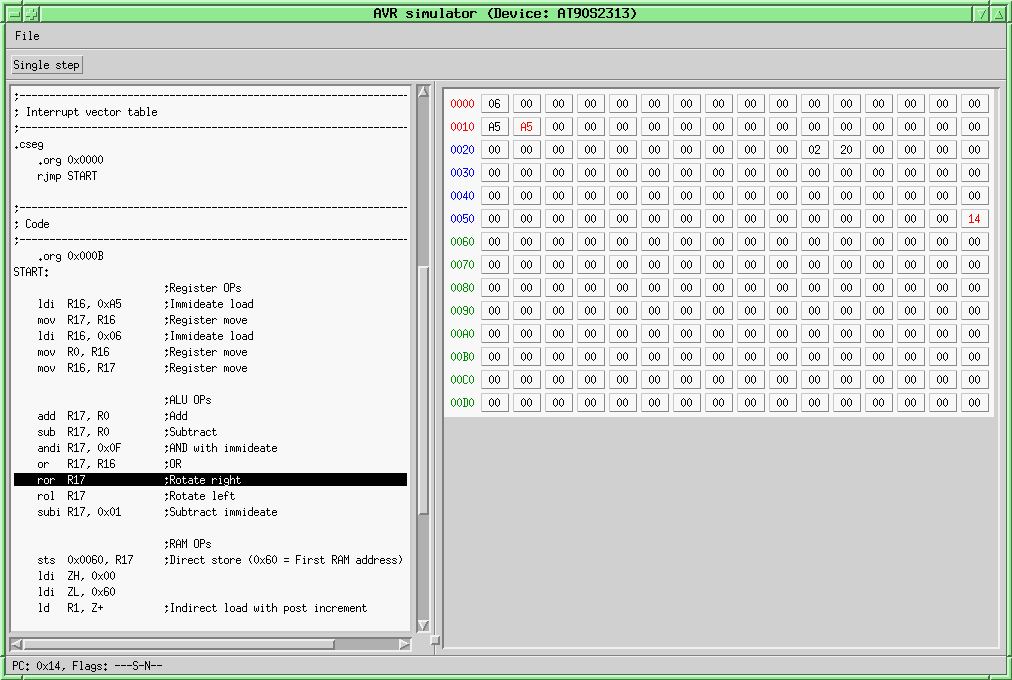
Task: Select the 'rjmp START' line
Action: [x=67, y=176]
